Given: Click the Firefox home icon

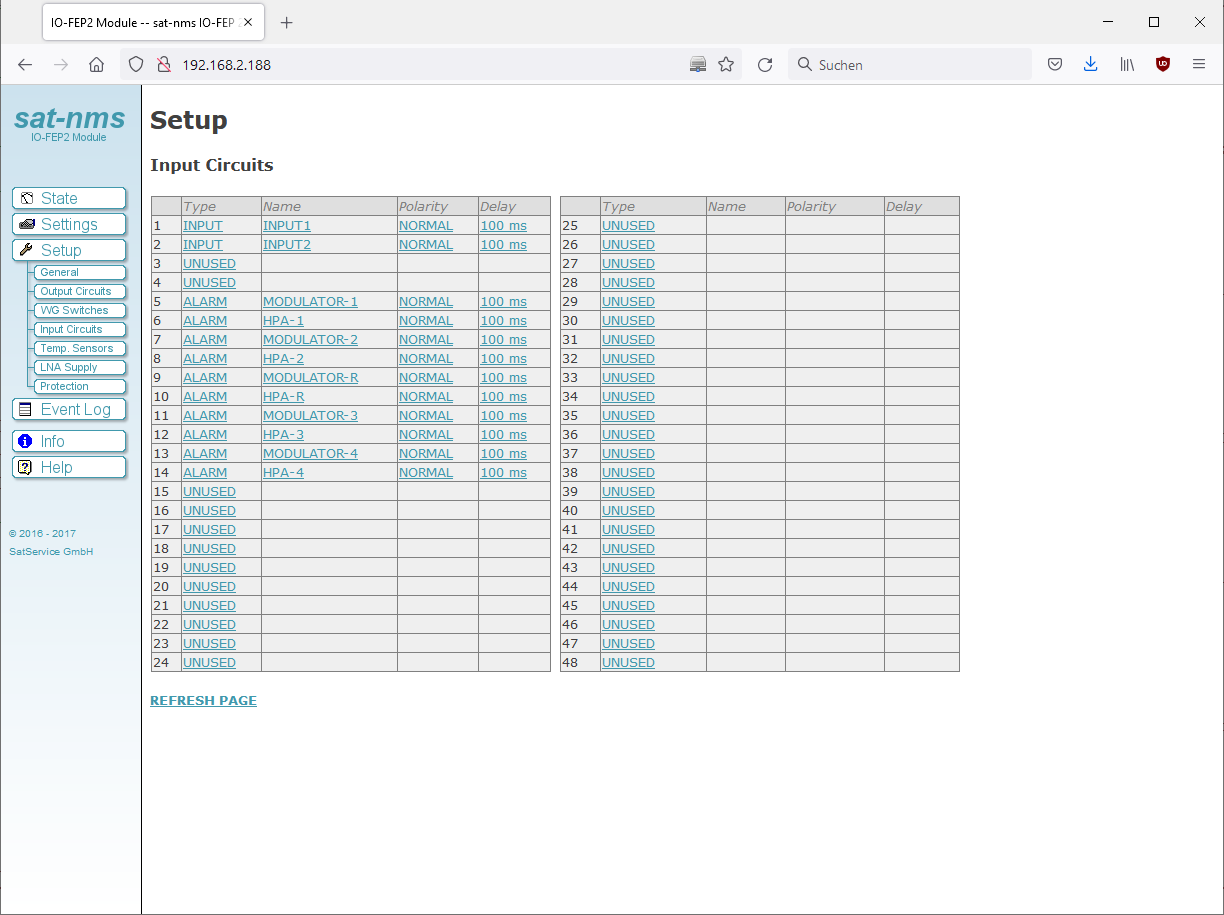Looking at the screenshot, I should point(96,65).
